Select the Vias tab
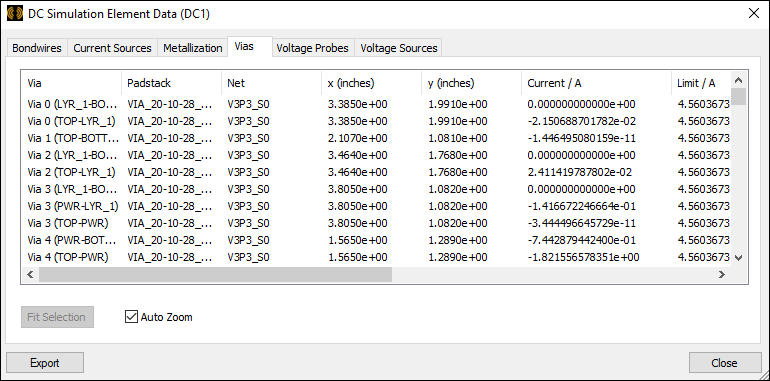The height and width of the screenshot is (381, 770). click(x=249, y=47)
